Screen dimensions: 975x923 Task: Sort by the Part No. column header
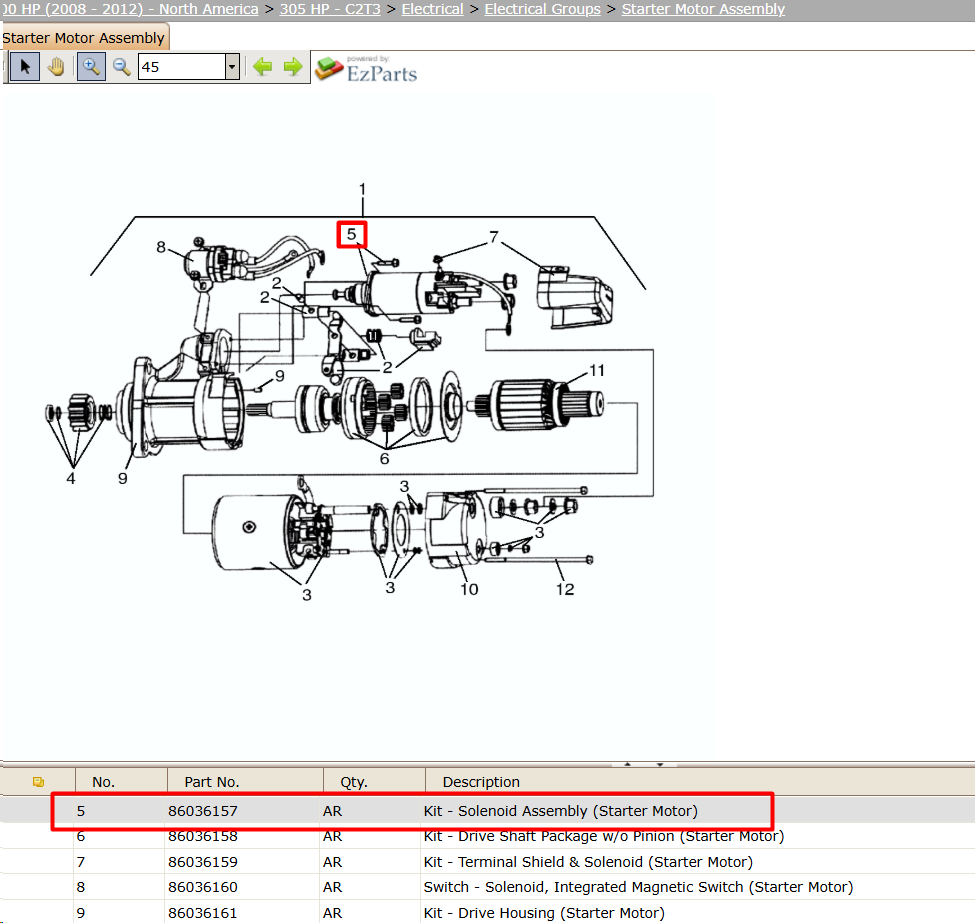[211, 782]
